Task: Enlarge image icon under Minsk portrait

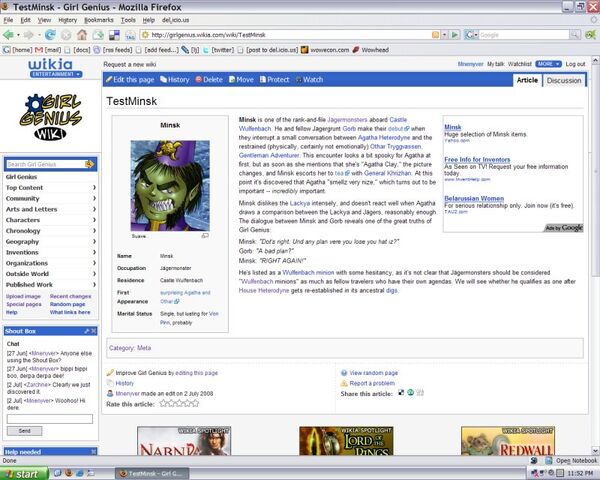Action: tap(205, 235)
